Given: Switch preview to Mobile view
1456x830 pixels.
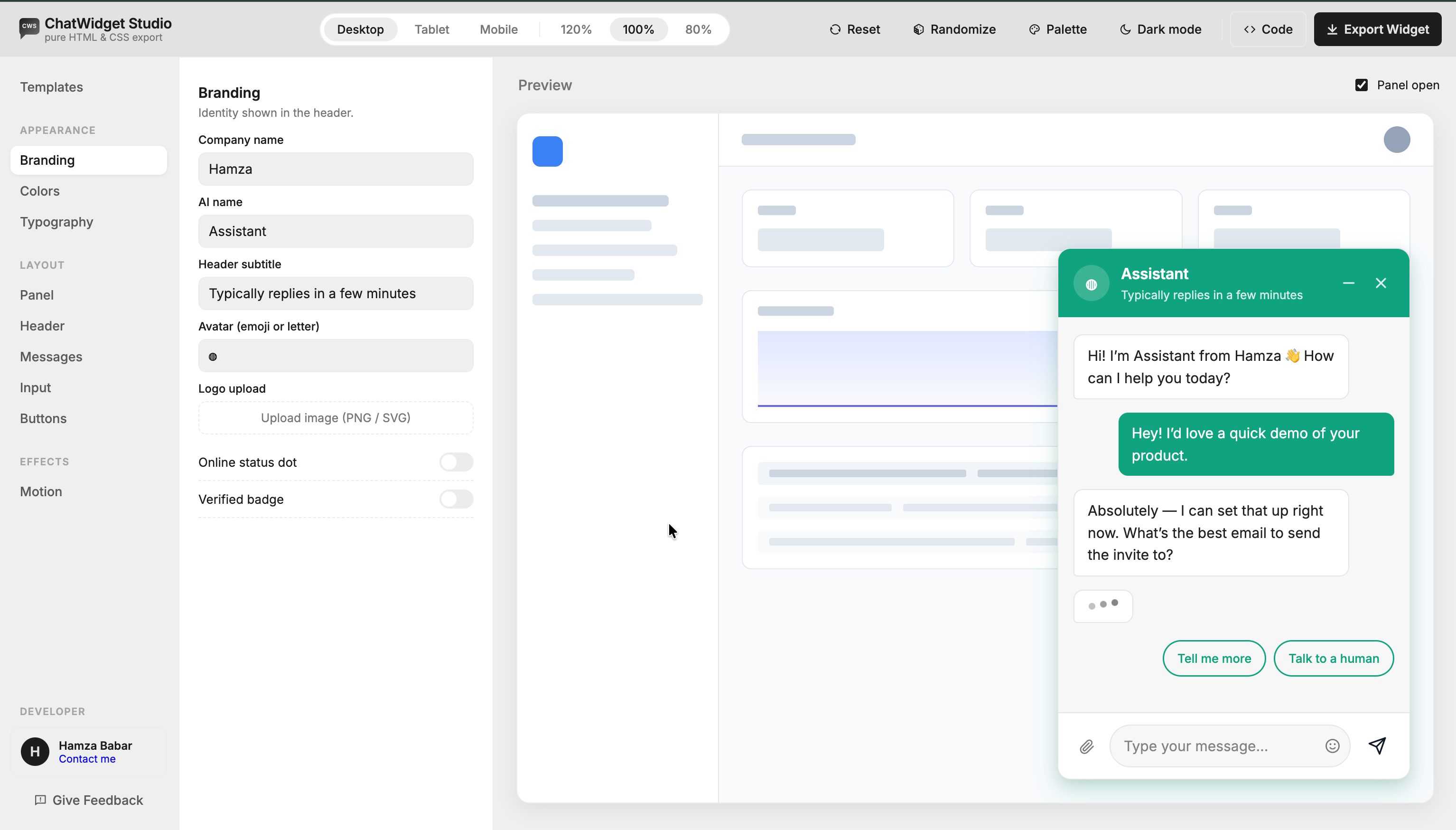Looking at the screenshot, I should pos(498,29).
